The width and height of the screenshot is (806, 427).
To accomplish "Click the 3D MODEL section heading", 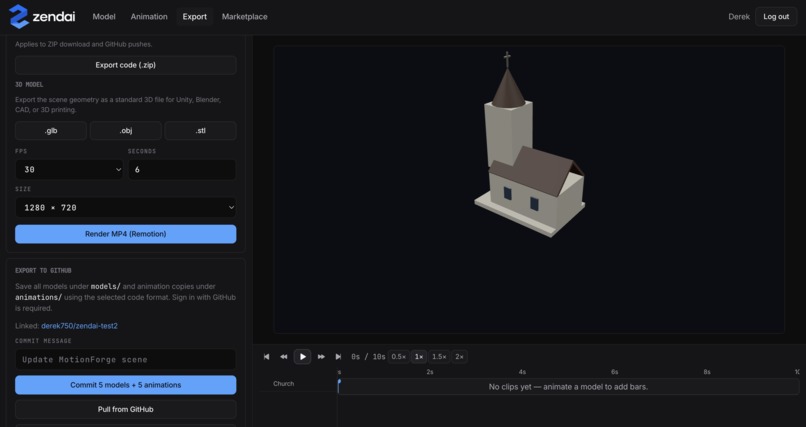I will coord(29,85).
